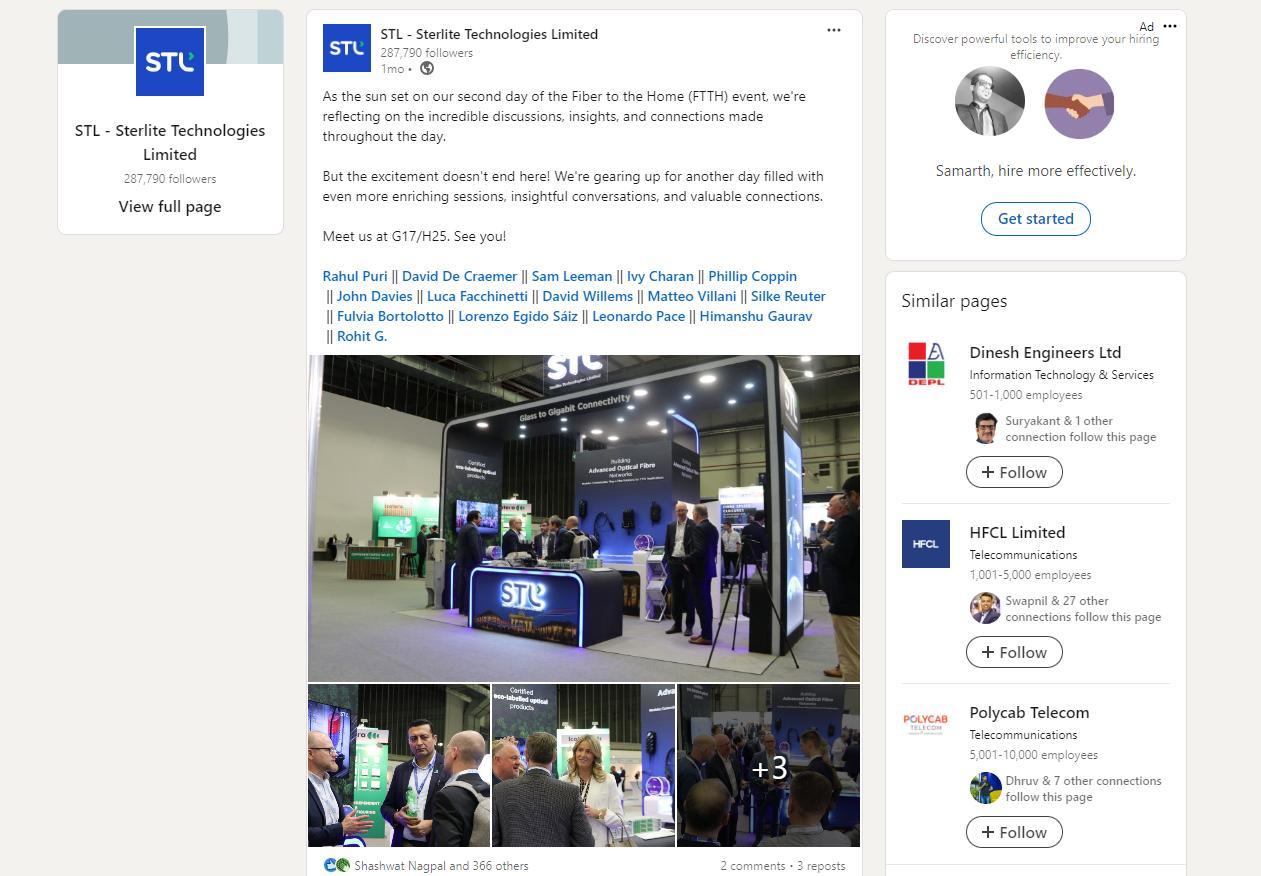Open David Willems' profile mention

(587, 296)
